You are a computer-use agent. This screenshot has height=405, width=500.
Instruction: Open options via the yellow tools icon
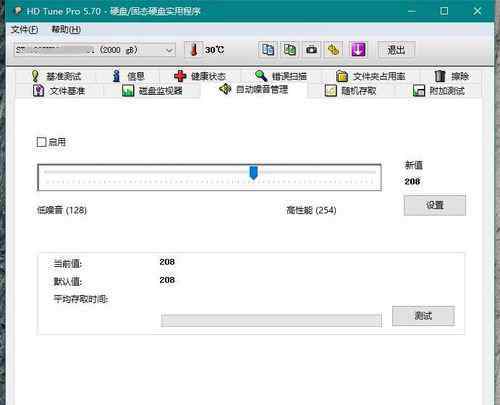click(x=334, y=50)
